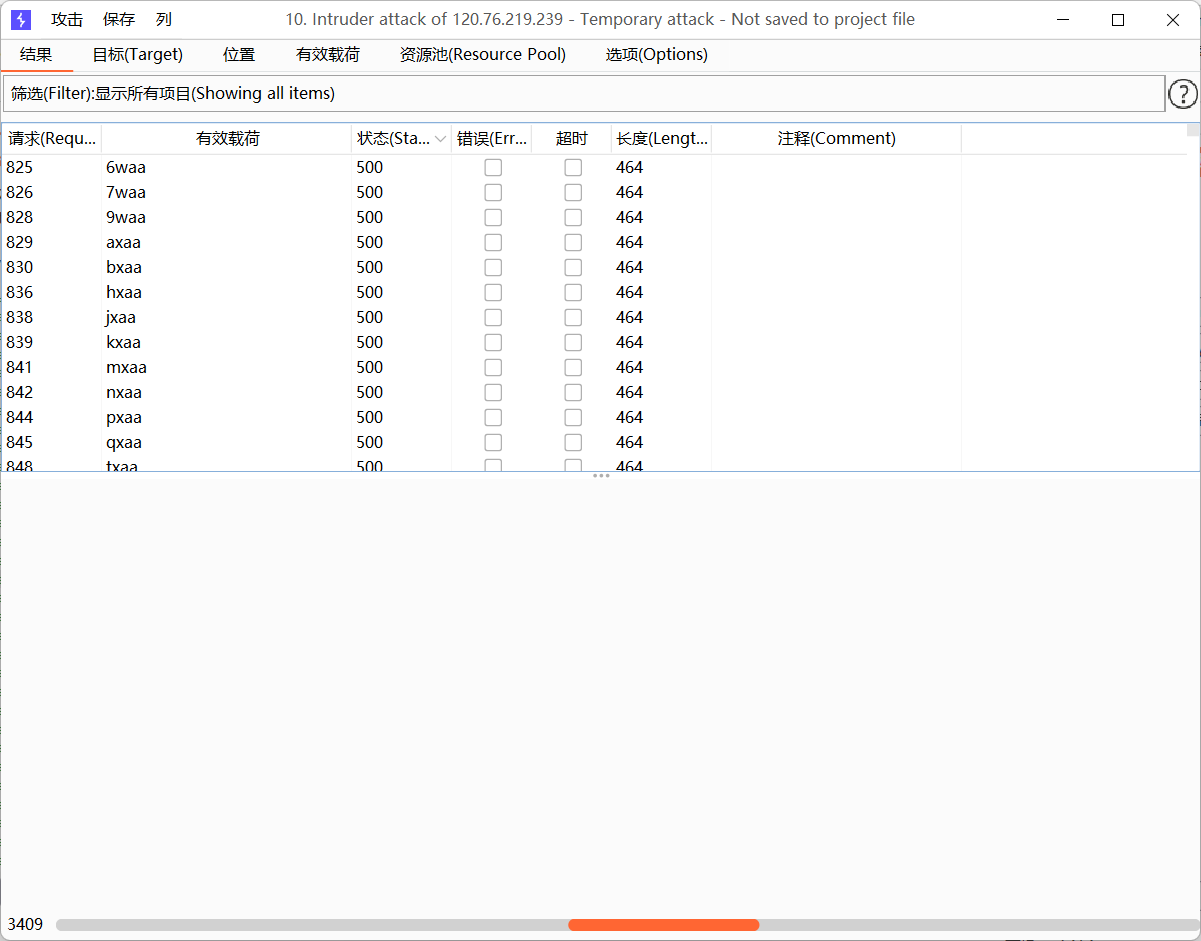The height and width of the screenshot is (941, 1201).
Task: Click request number 844
Action: 20,418
